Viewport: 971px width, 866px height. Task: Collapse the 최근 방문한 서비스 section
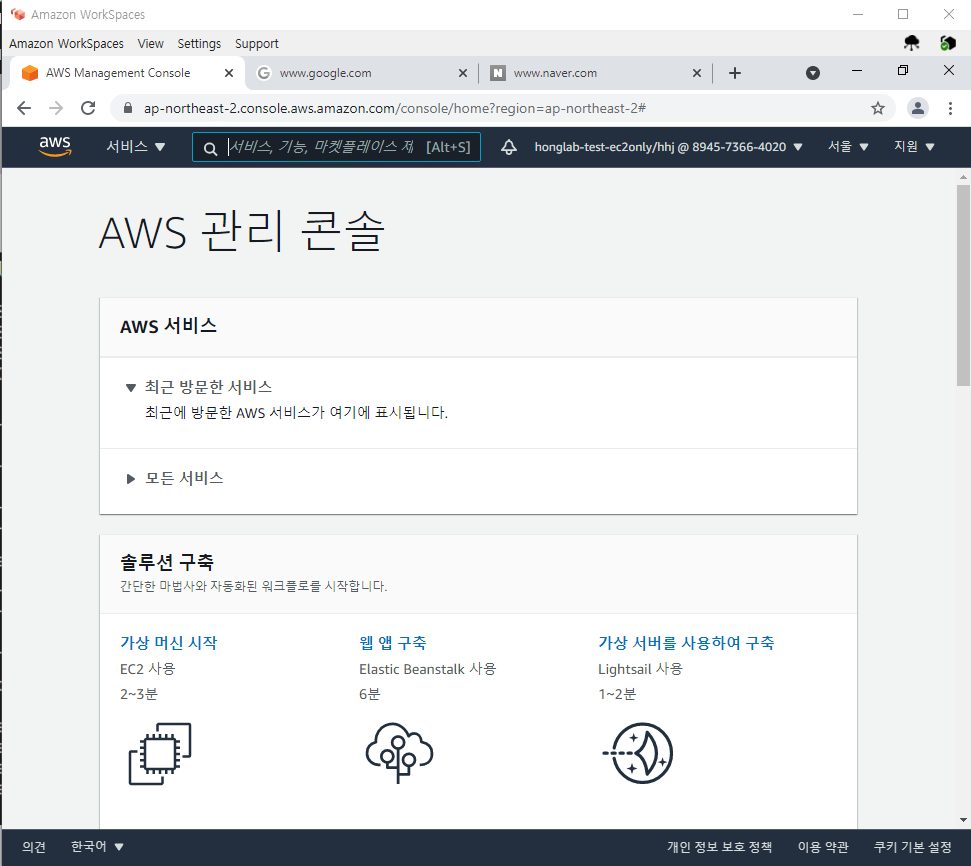click(x=131, y=388)
